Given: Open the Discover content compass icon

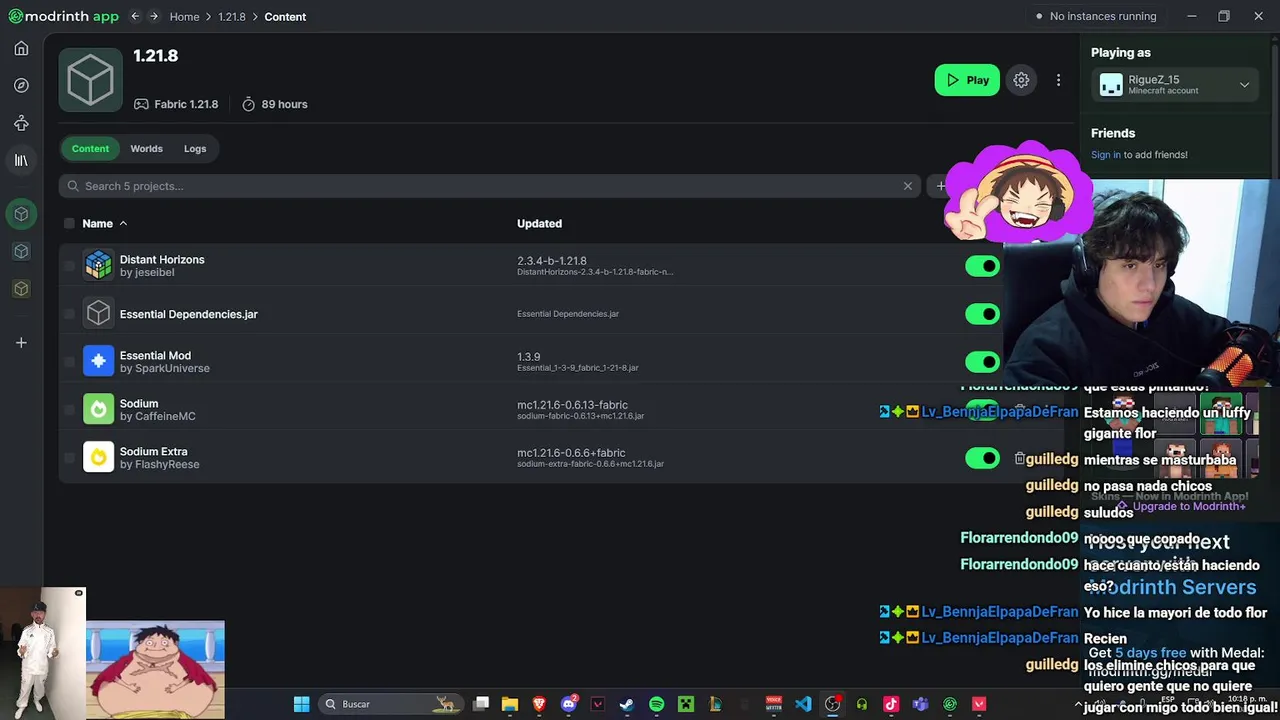Looking at the screenshot, I should 21,86.
